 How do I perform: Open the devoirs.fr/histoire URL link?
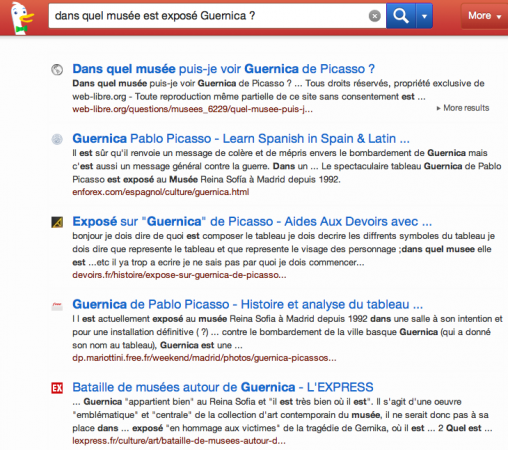point(179,275)
